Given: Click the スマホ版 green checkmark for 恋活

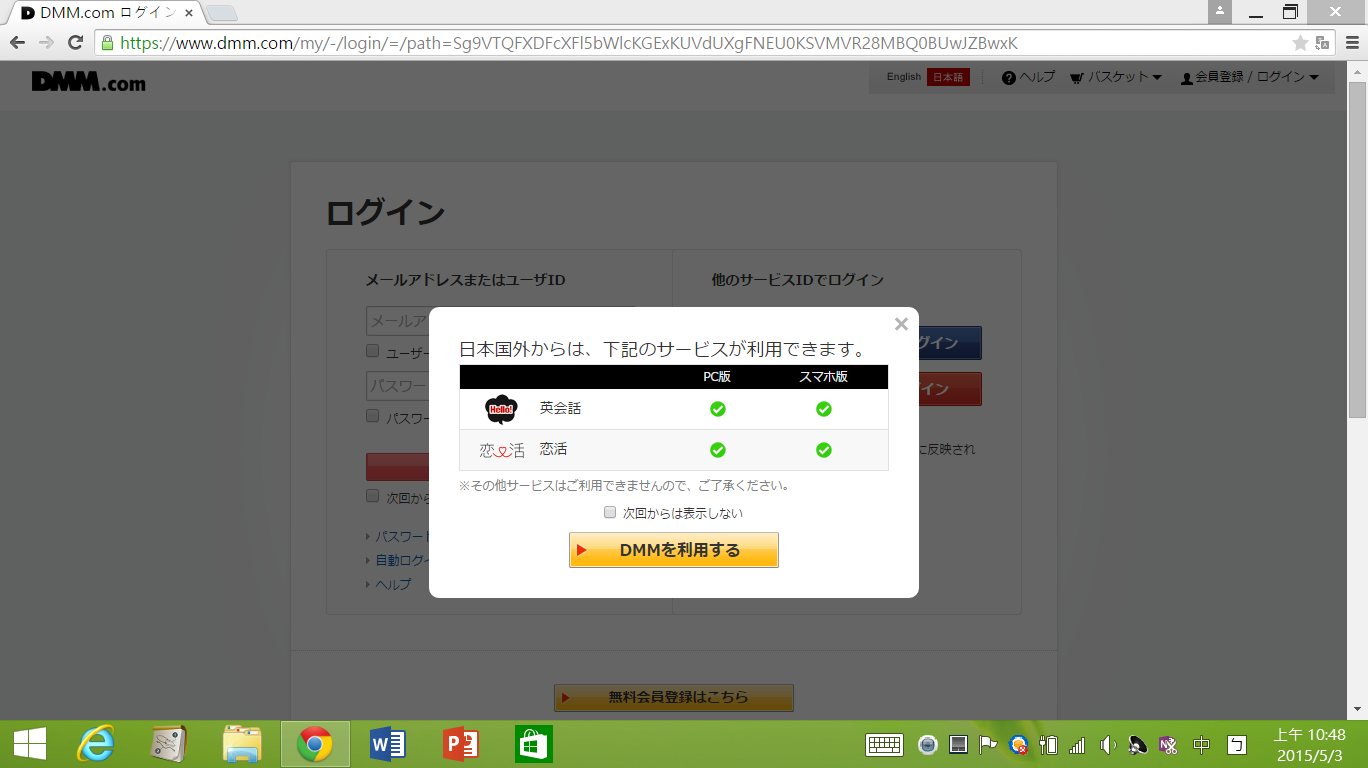Looking at the screenshot, I should click(823, 450).
